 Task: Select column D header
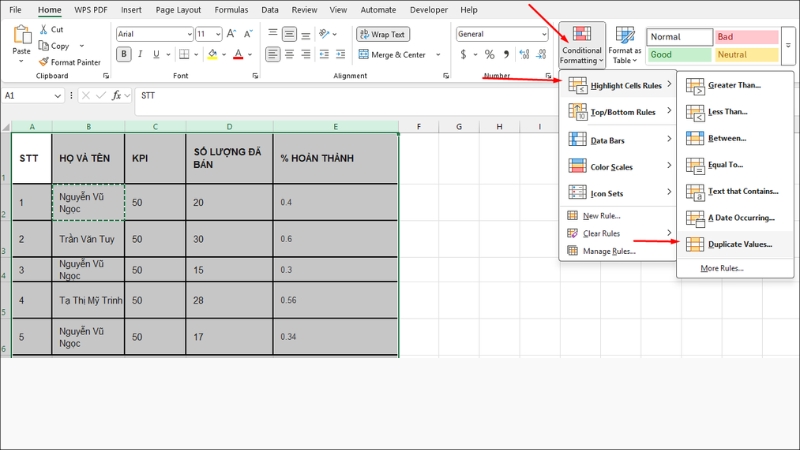[x=229, y=127]
